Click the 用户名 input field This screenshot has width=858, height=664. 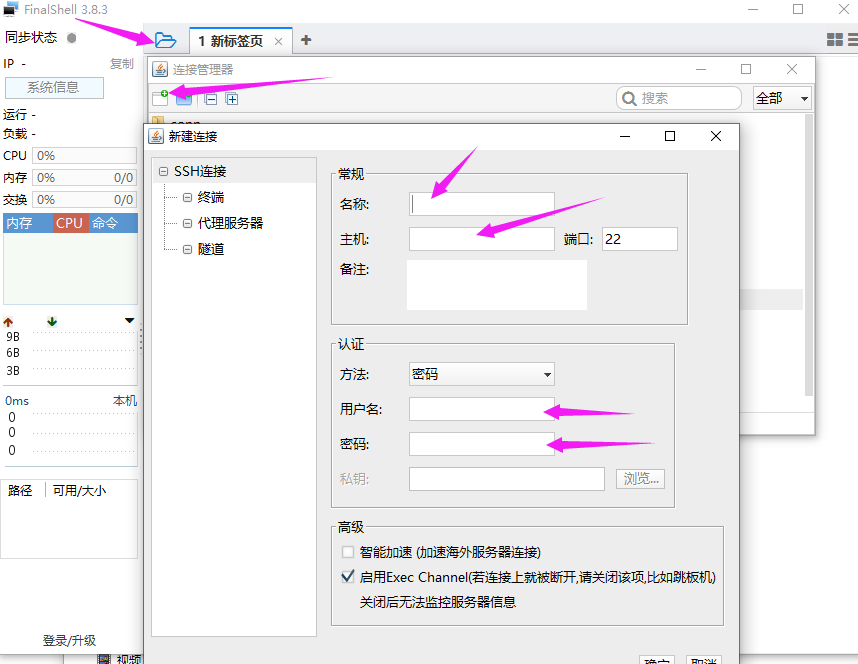[482, 409]
